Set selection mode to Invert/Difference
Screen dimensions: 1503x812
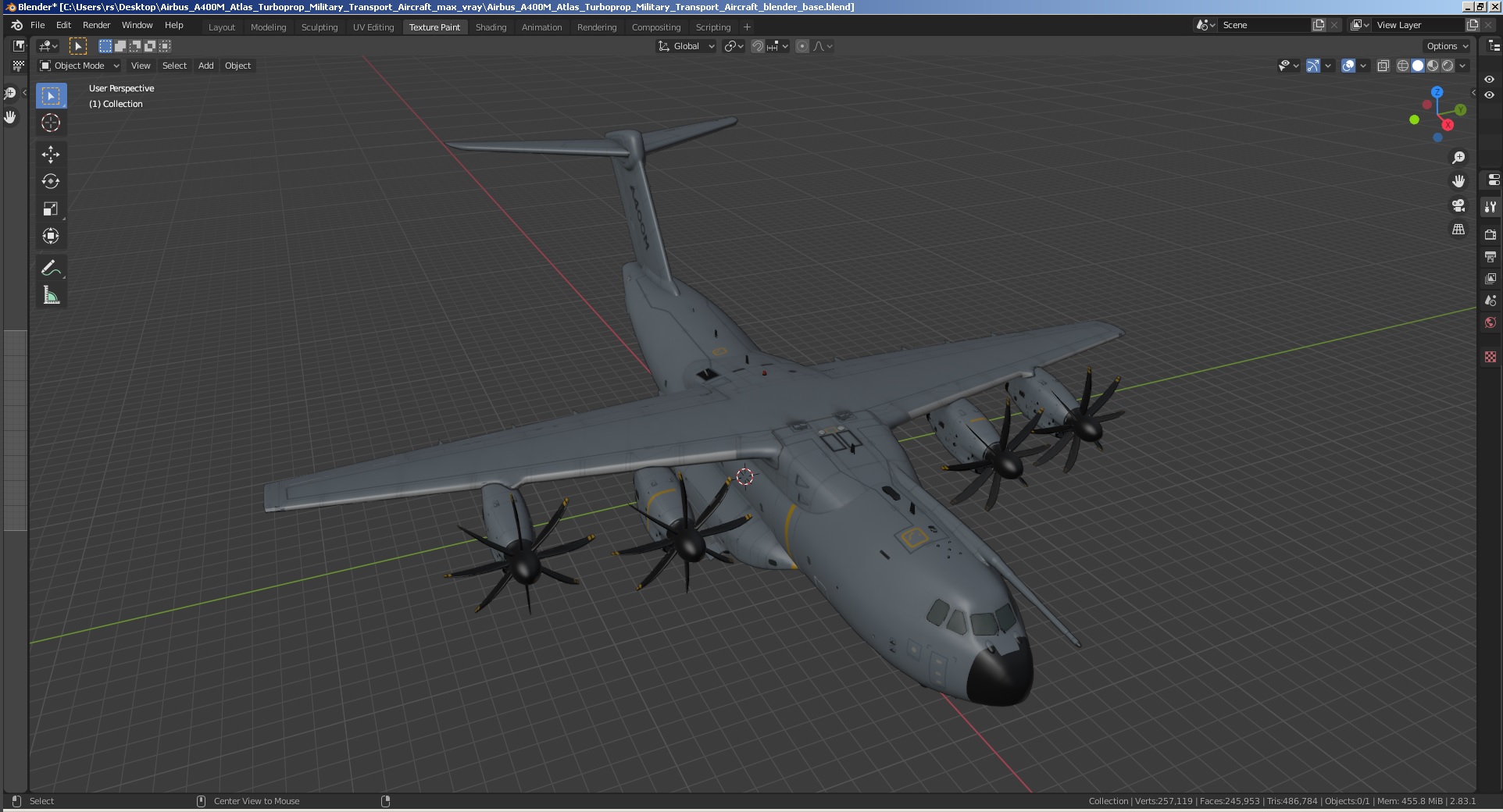[150, 46]
